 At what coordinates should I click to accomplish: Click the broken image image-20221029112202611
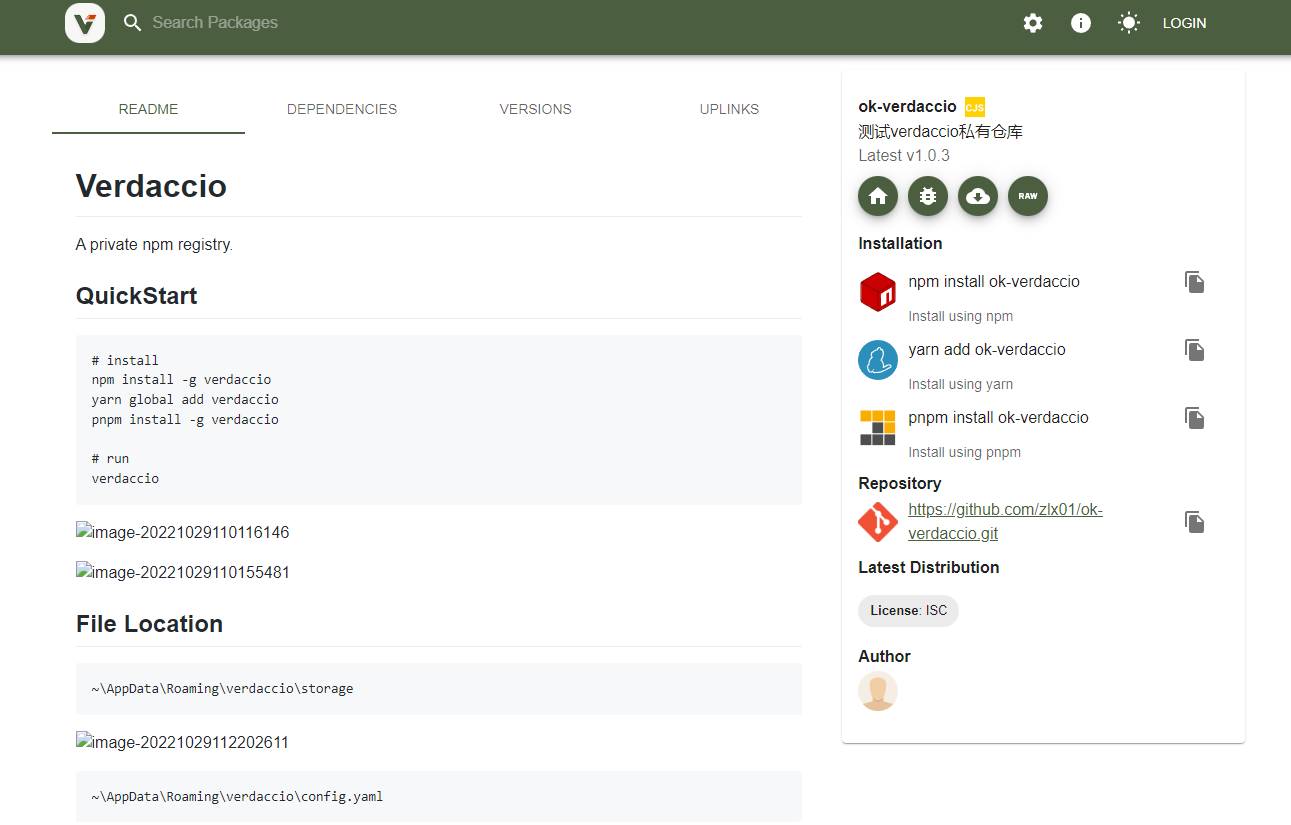183,743
